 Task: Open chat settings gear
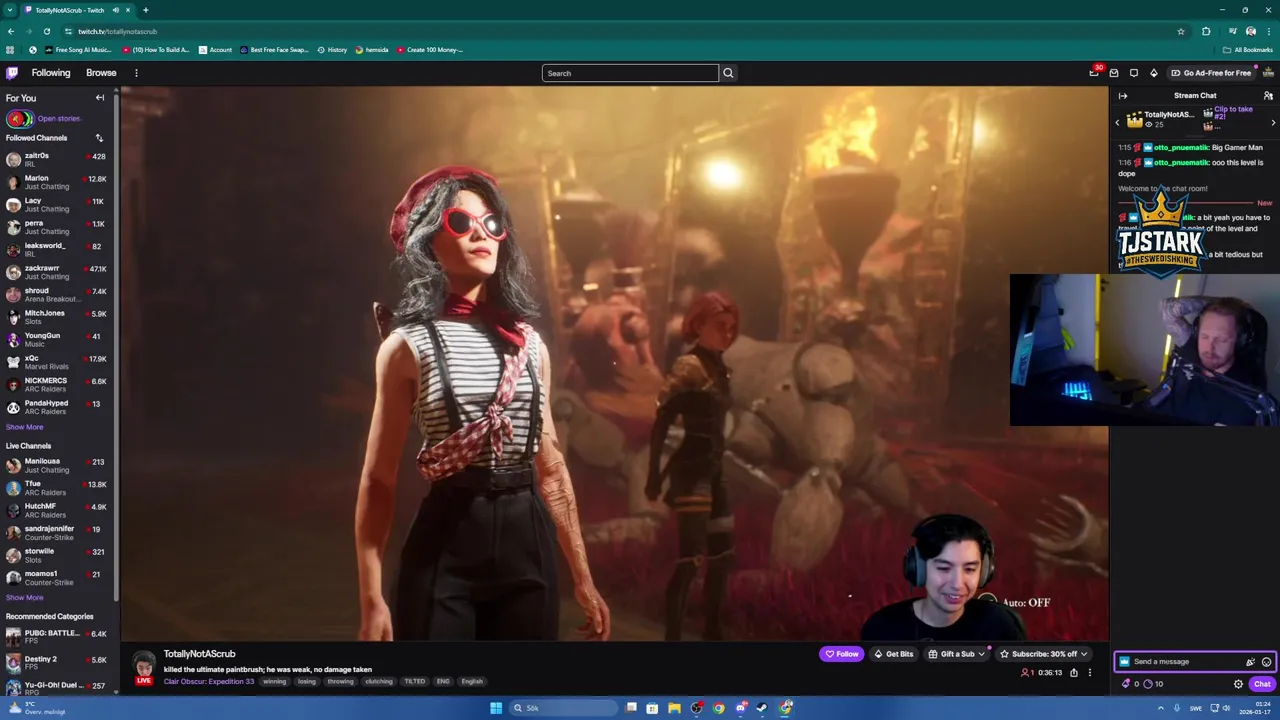[1238, 684]
